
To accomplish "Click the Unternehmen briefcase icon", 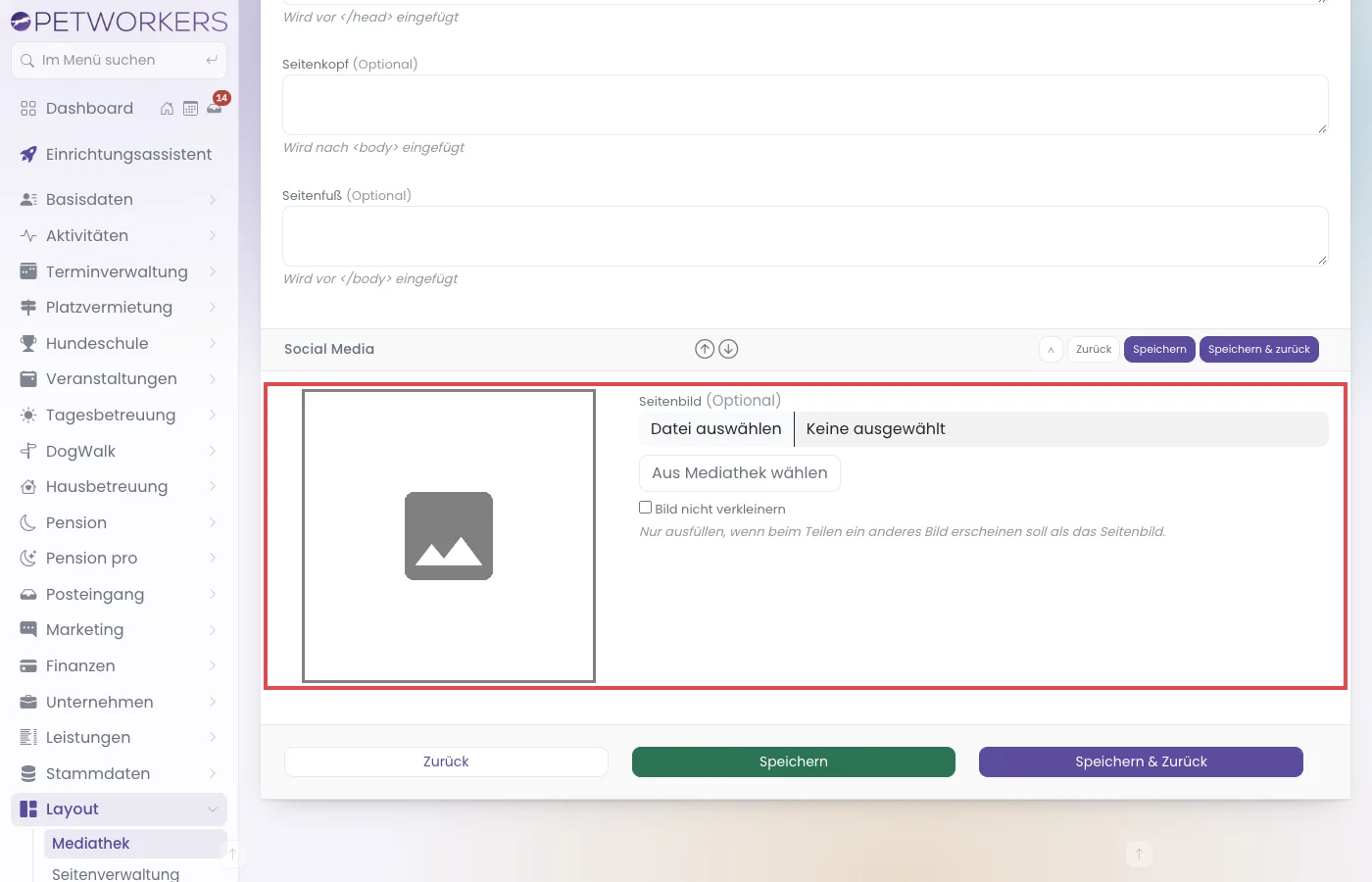I will click(28, 703).
